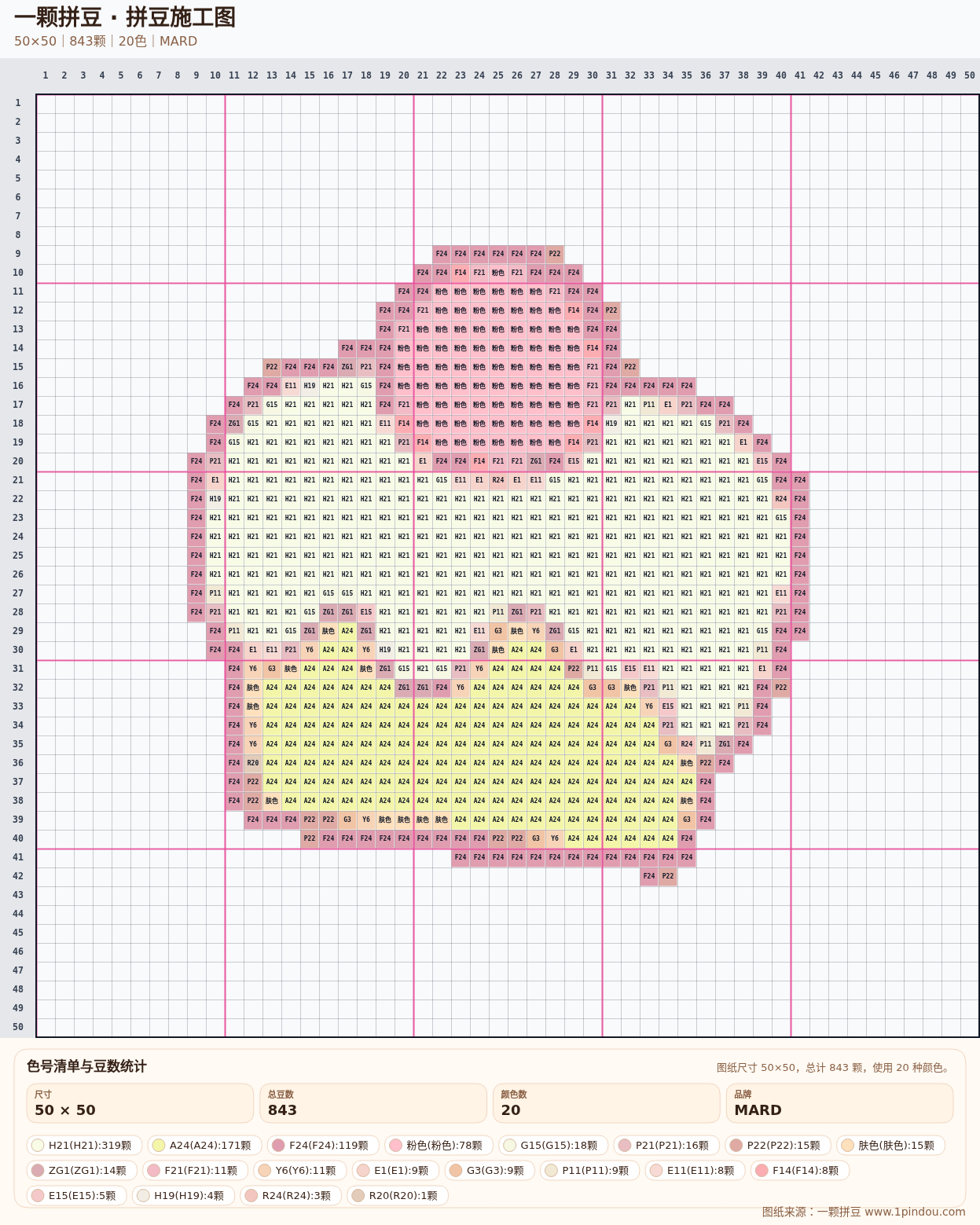Viewport: 980px width, 1225px height.
Task: Select column header number 10
Action: pyautogui.click(x=215, y=75)
